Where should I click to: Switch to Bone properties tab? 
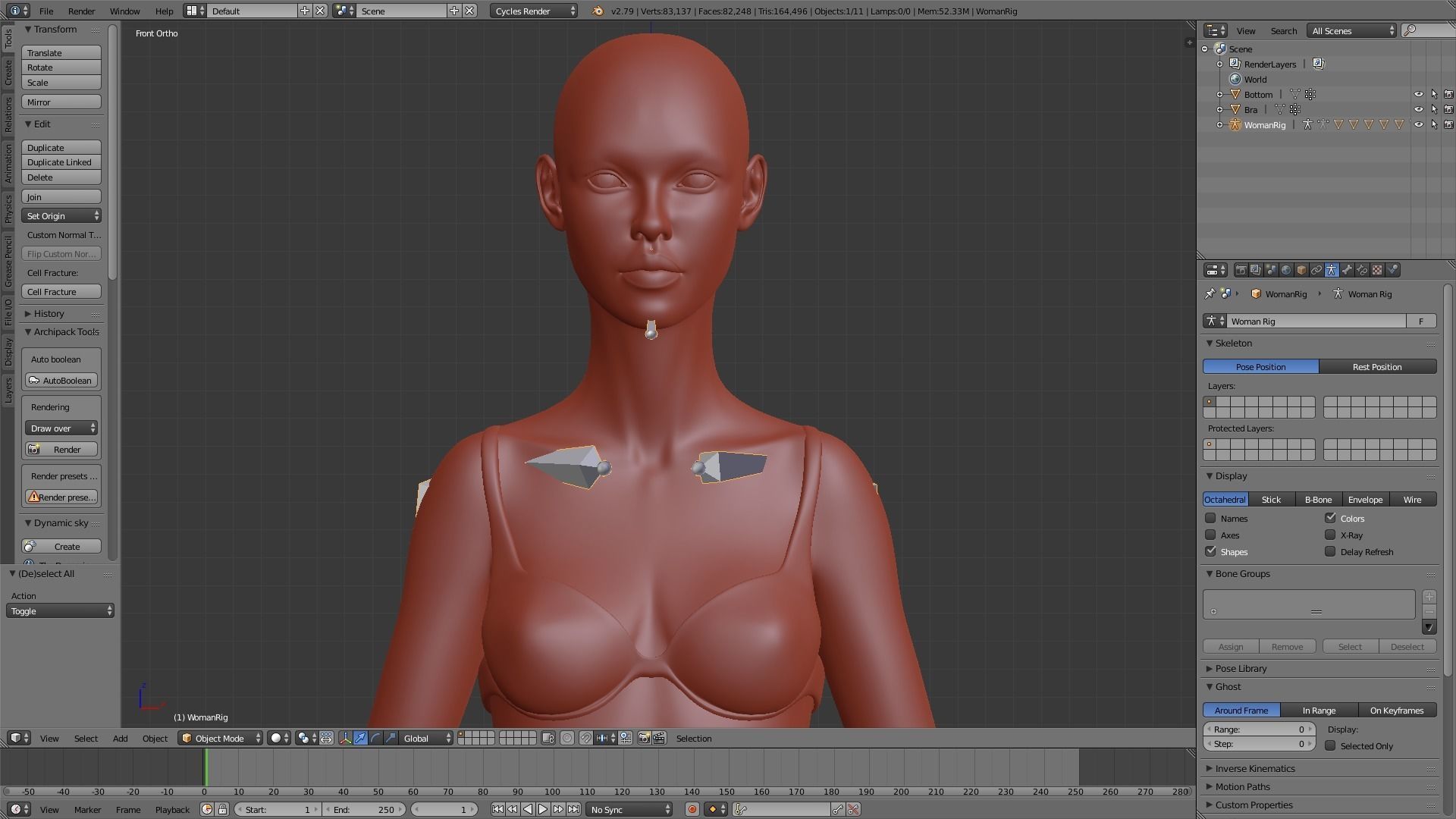click(x=1347, y=270)
